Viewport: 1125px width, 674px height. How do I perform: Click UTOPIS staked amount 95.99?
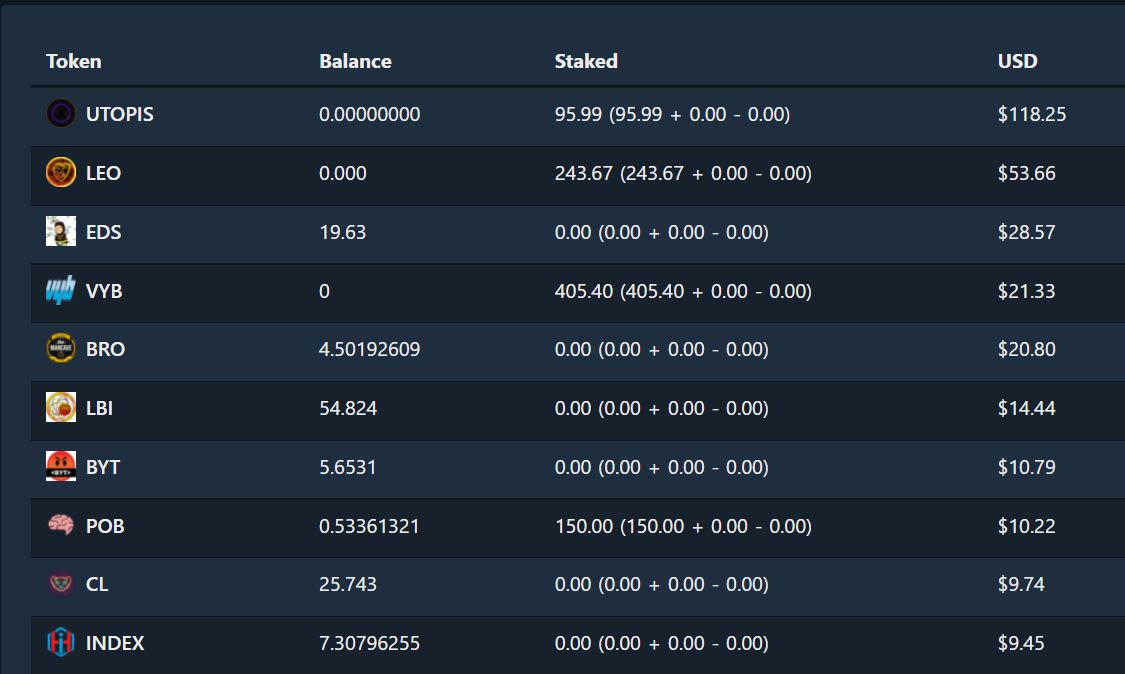tap(578, 114)
